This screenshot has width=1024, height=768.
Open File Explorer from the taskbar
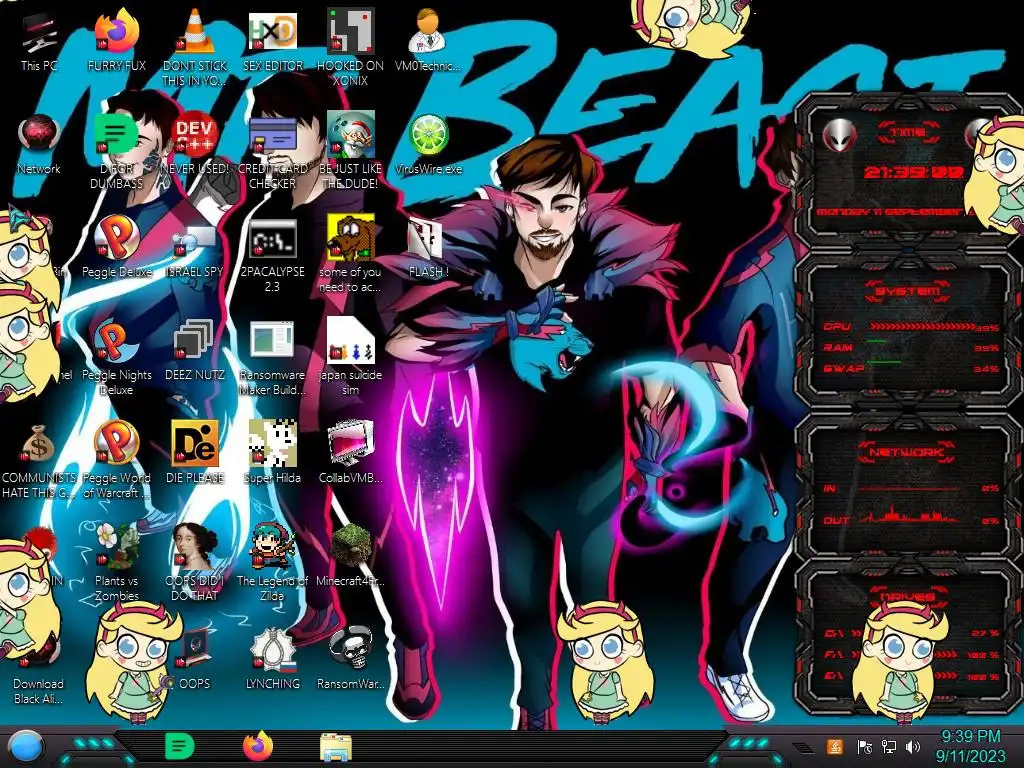pyautogui.click(x=336, y=747)
